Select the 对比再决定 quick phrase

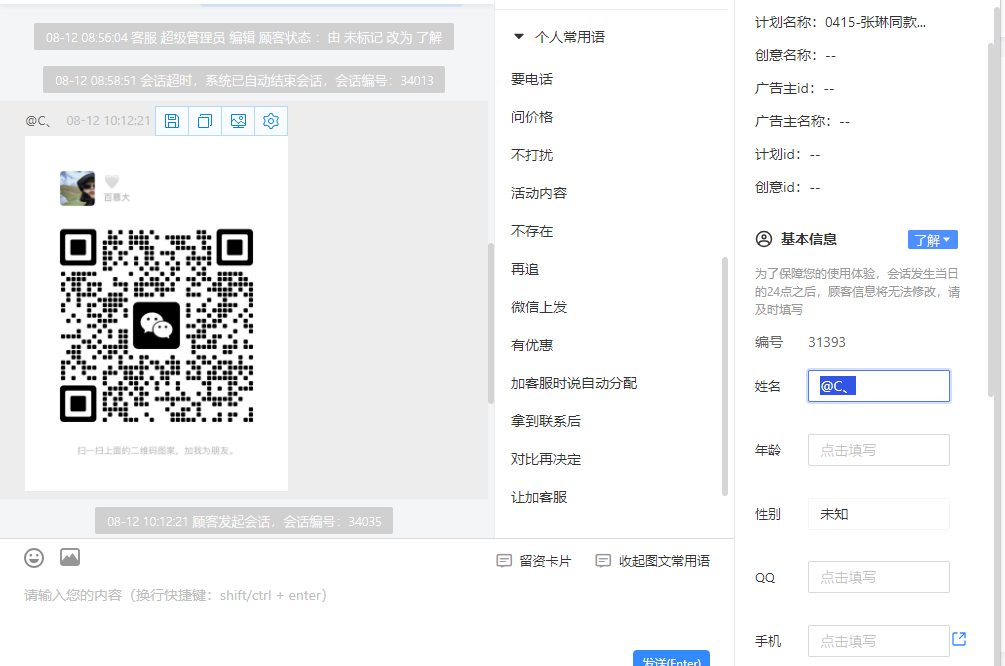[x=546, y=459]
